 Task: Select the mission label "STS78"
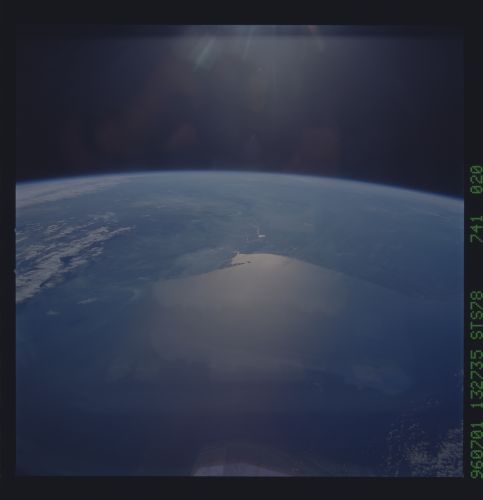tap(476, 315)
